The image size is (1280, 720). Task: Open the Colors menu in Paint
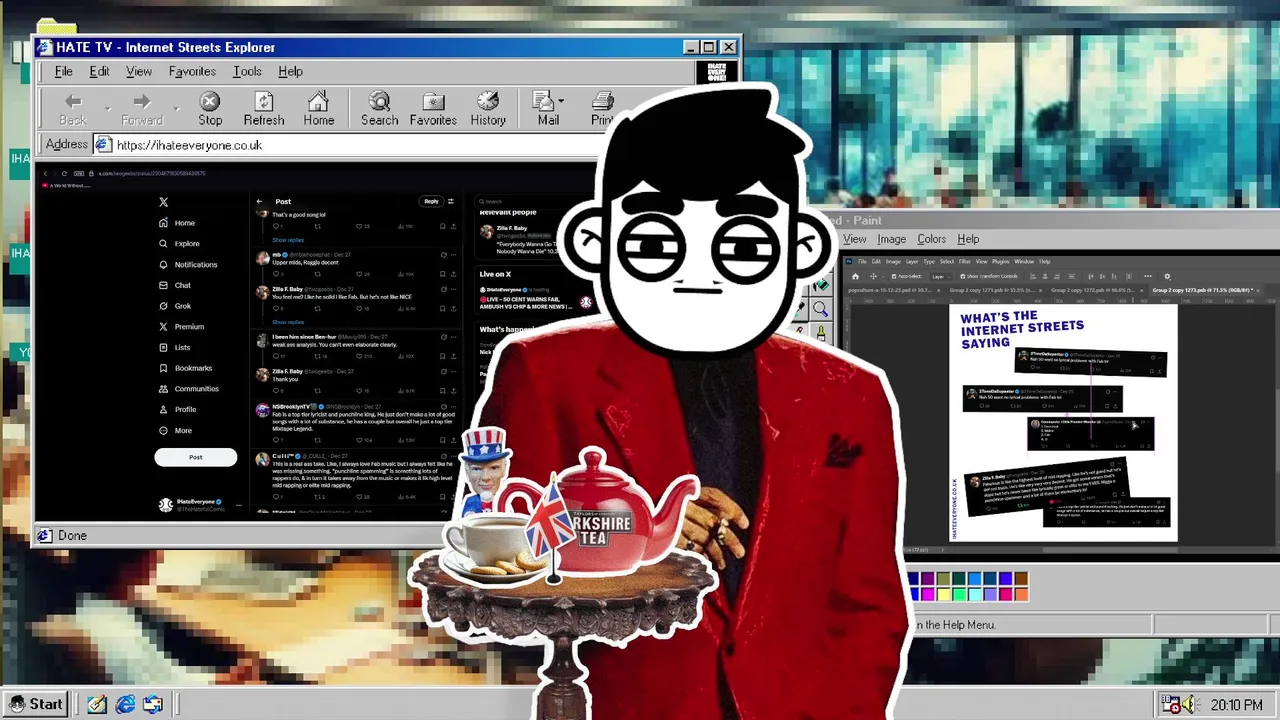tap(931, 239)
